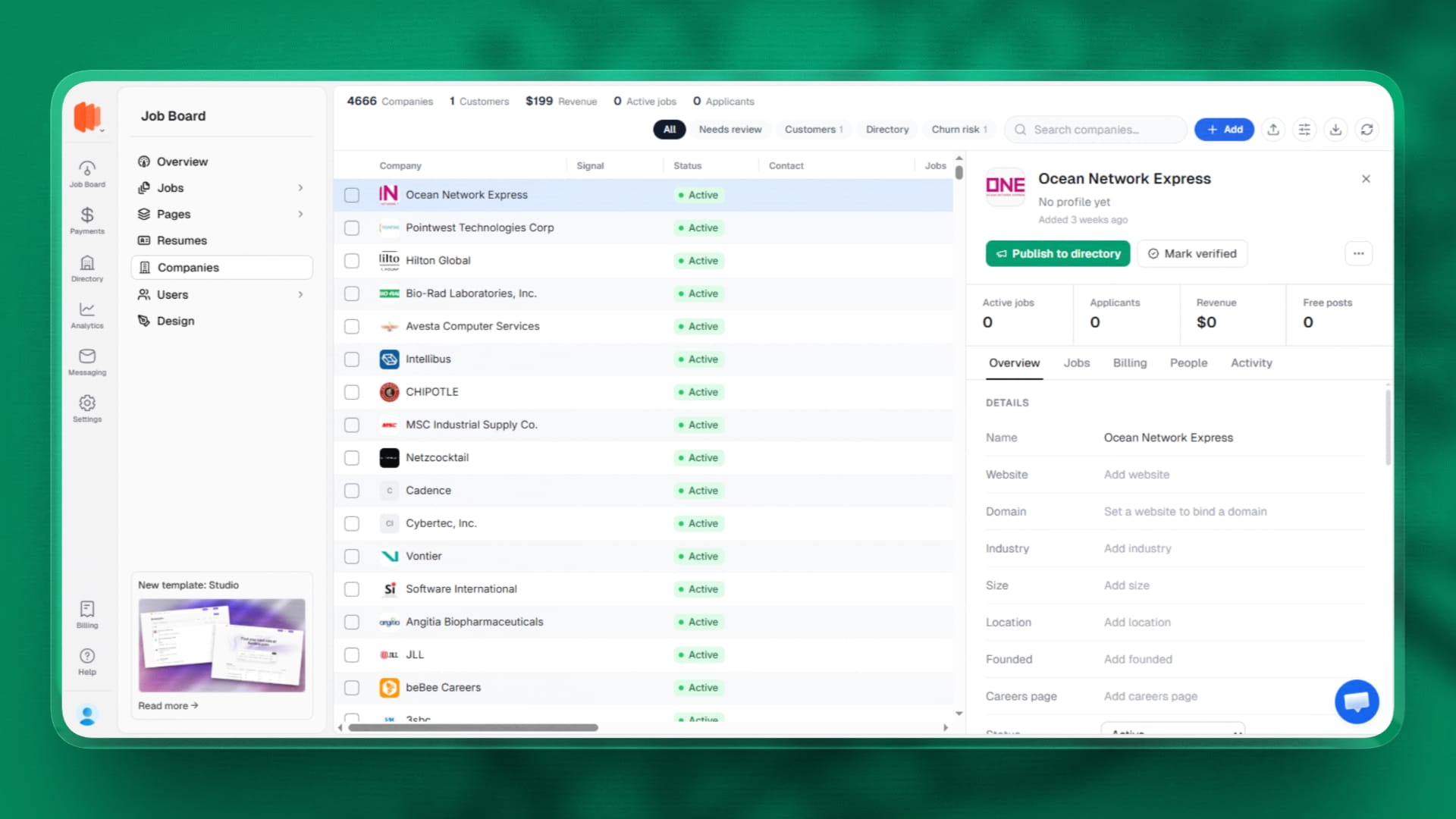
Task: Check the Ocean Network Express row checkbox
Action: pyautogui.click(x=352, y=195)
